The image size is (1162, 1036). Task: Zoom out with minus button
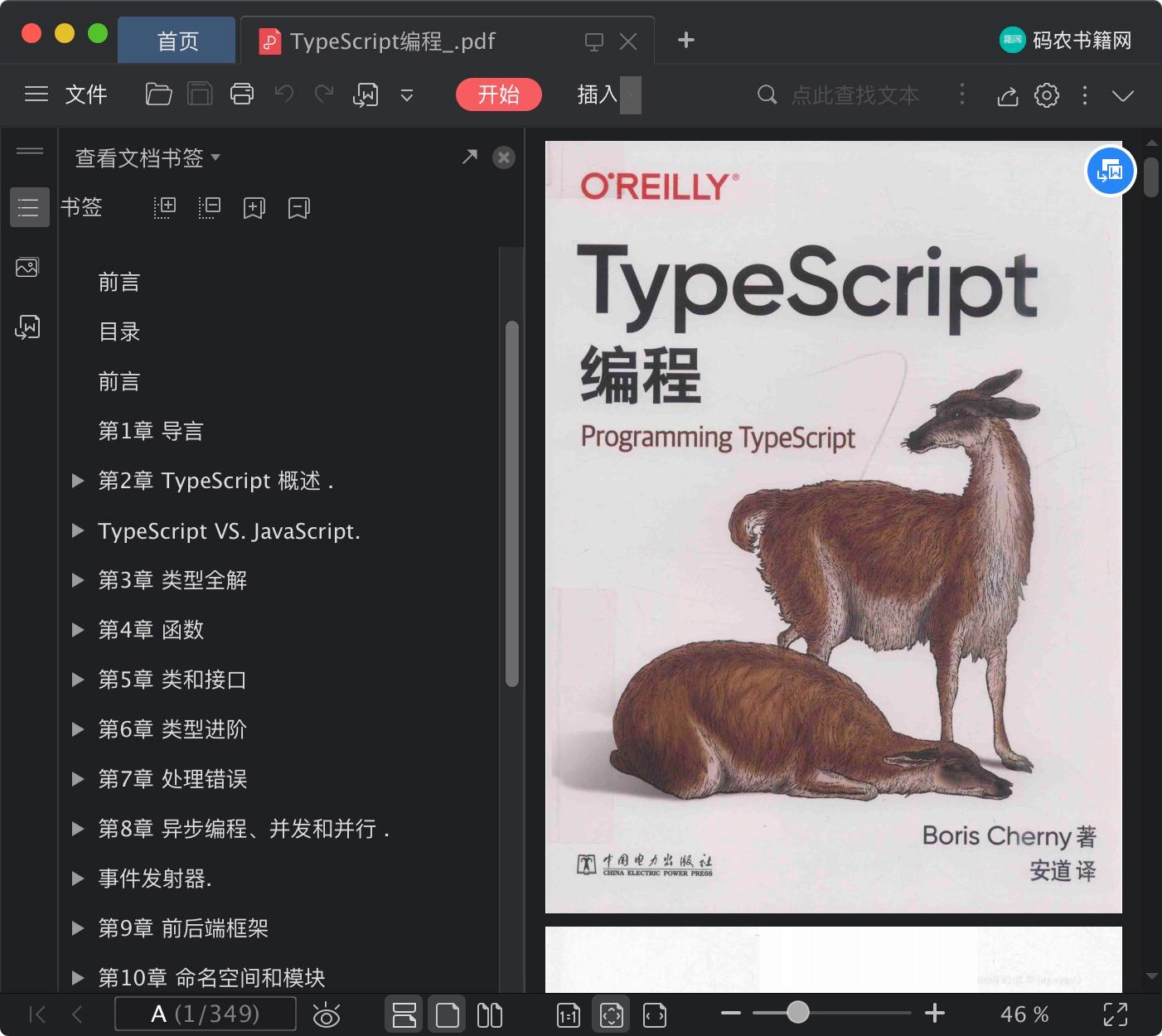click(731, 1013)
